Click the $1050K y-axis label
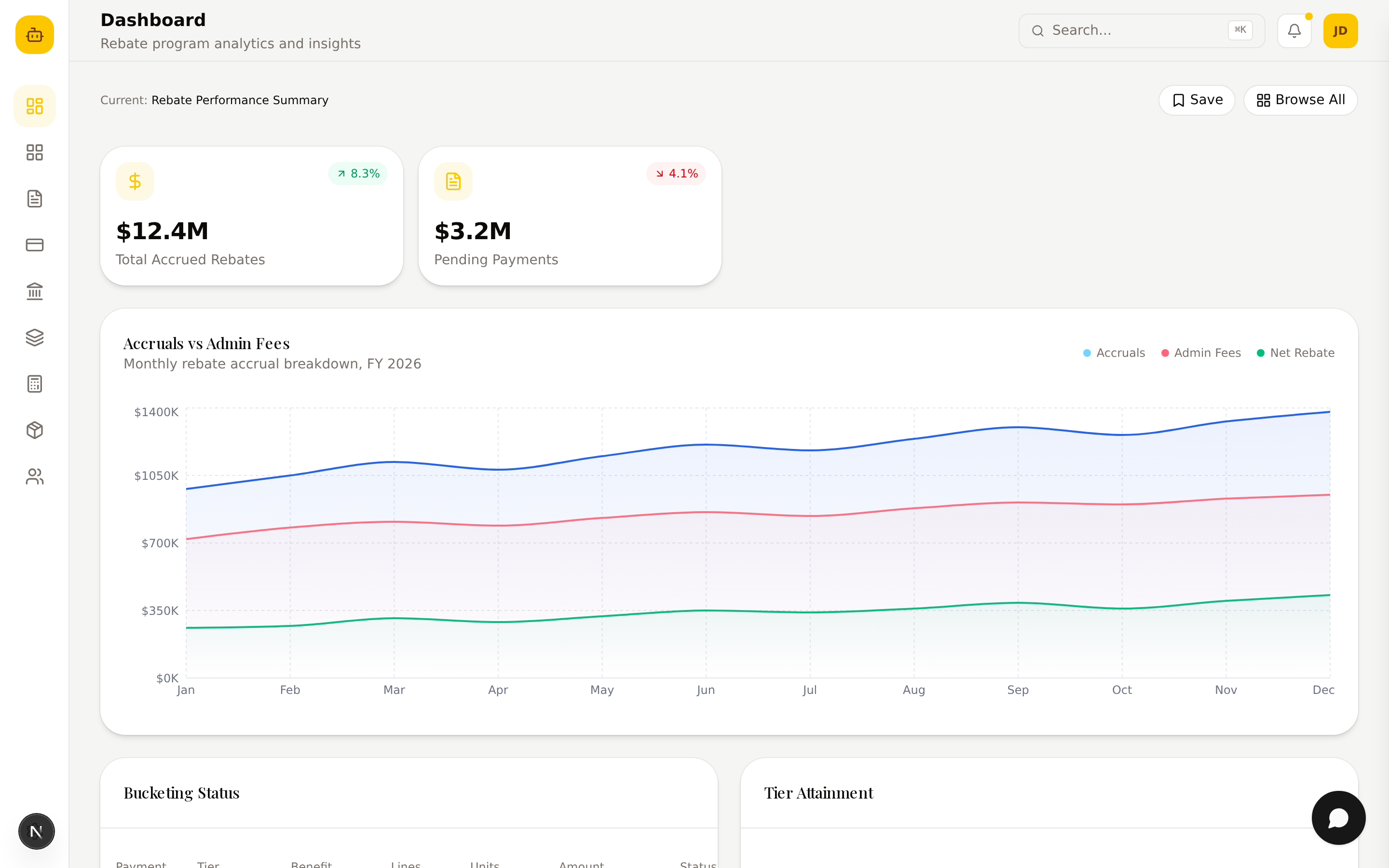 [156, 475]
